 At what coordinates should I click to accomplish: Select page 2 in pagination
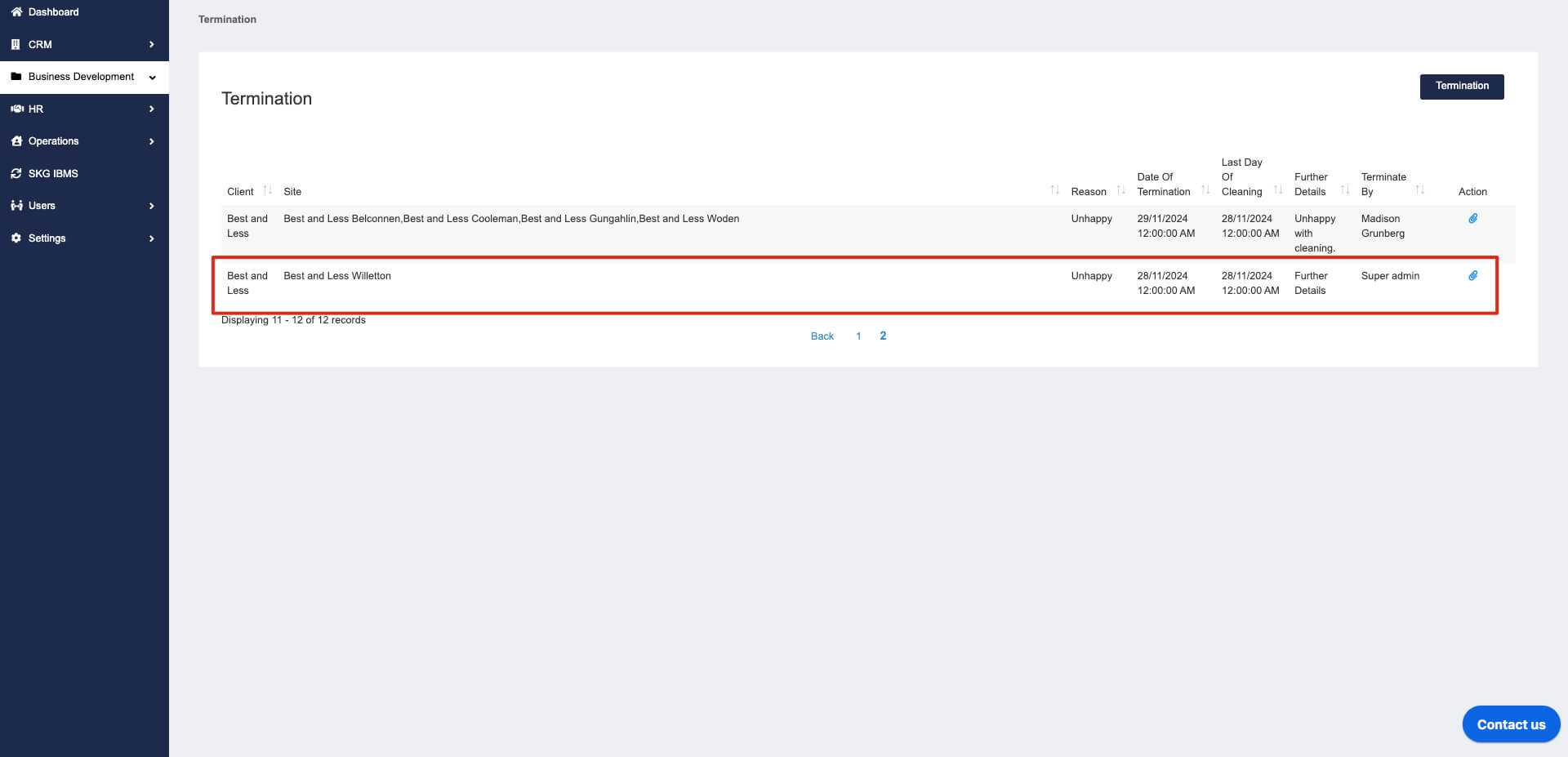pyautogui.click(x=883, y=336)
